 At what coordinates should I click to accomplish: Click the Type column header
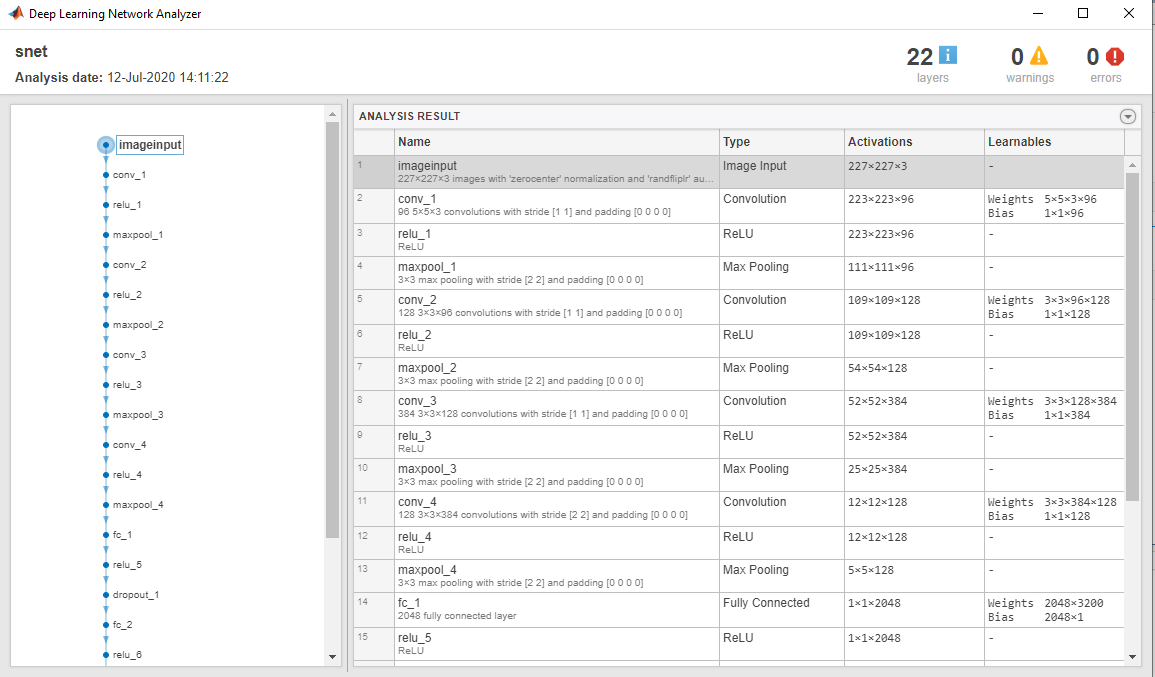782,141
